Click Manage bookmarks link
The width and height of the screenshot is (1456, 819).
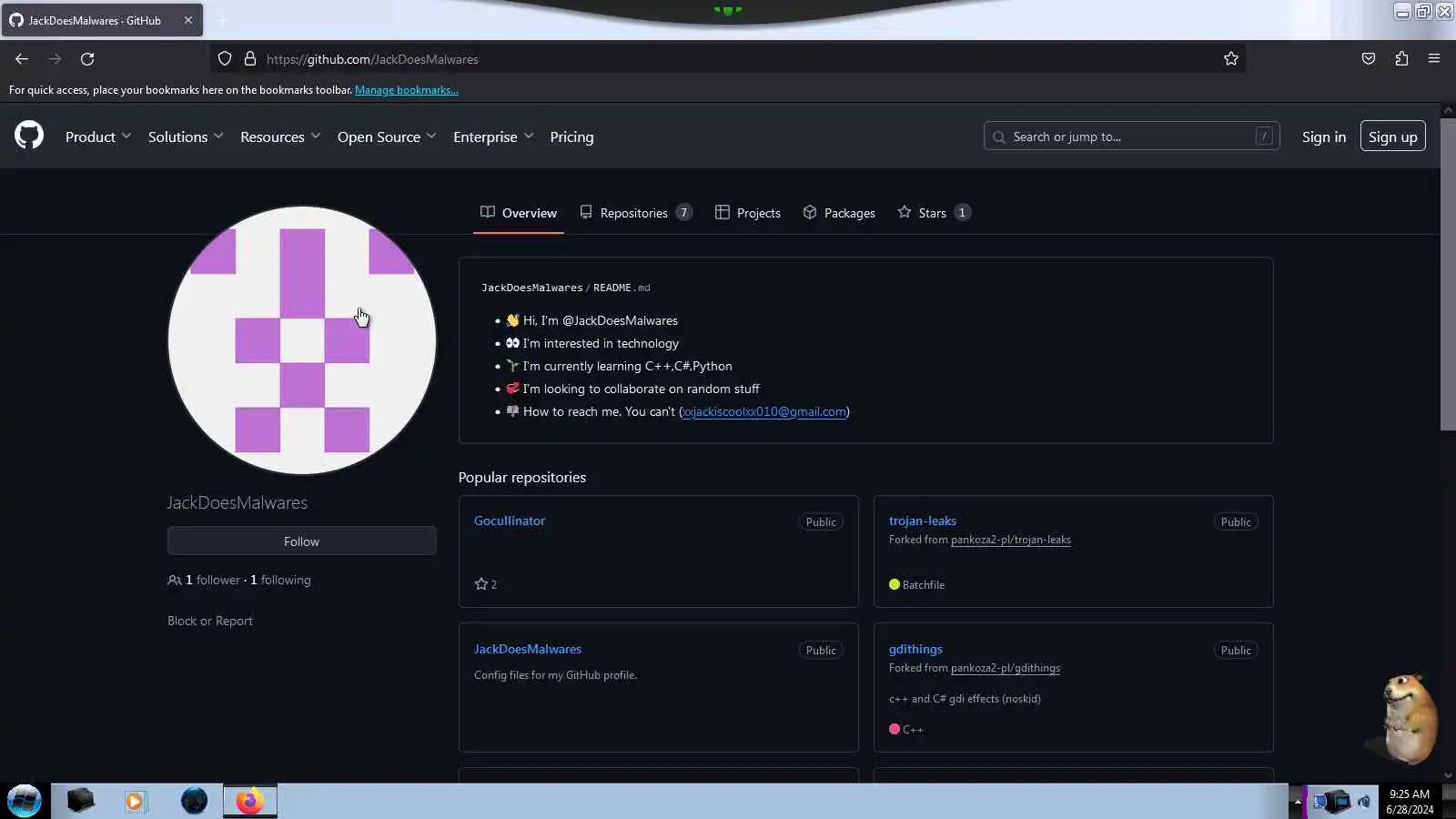[x=407, y=90]
